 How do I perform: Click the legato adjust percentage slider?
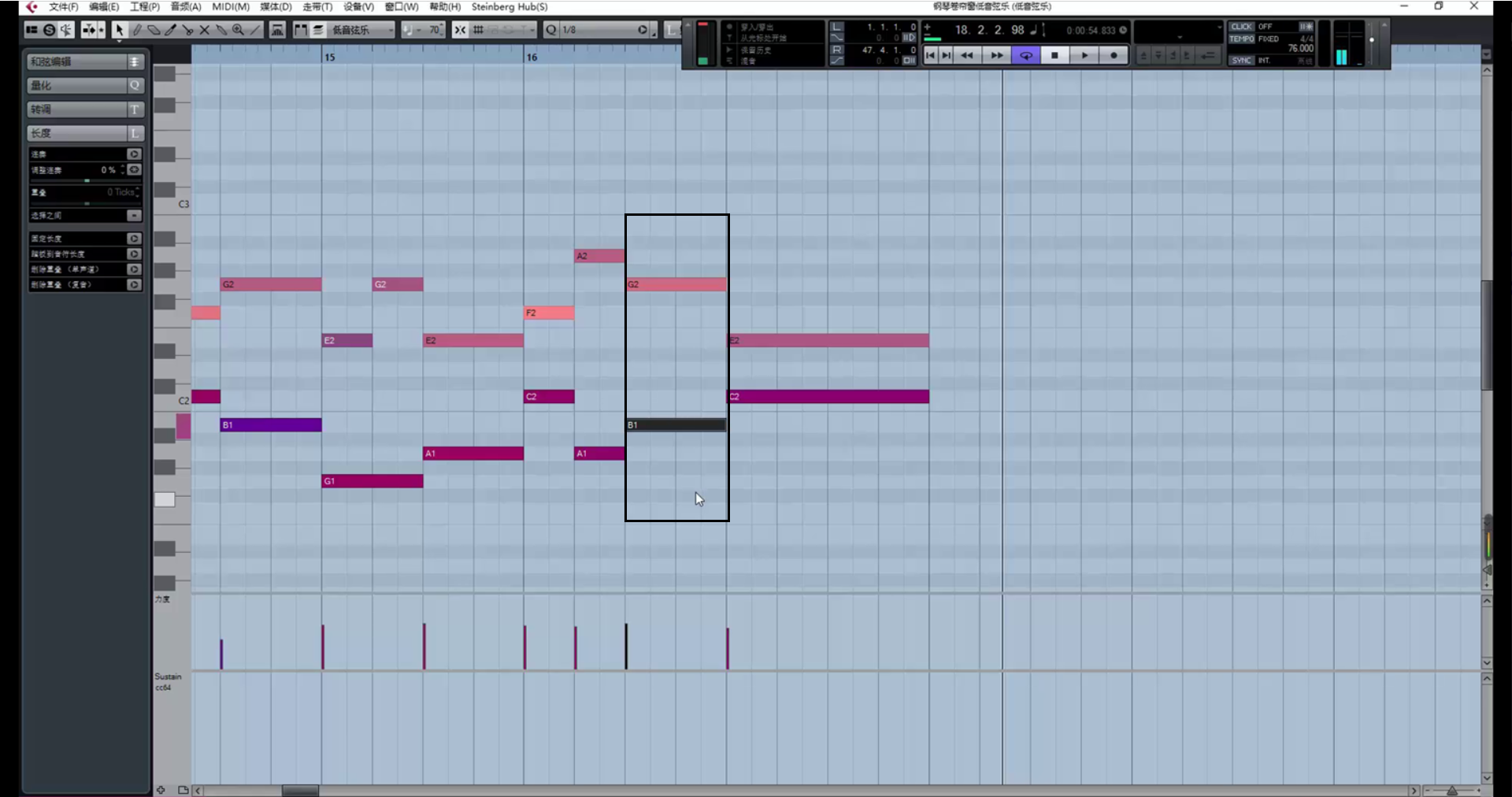point(86,180)
